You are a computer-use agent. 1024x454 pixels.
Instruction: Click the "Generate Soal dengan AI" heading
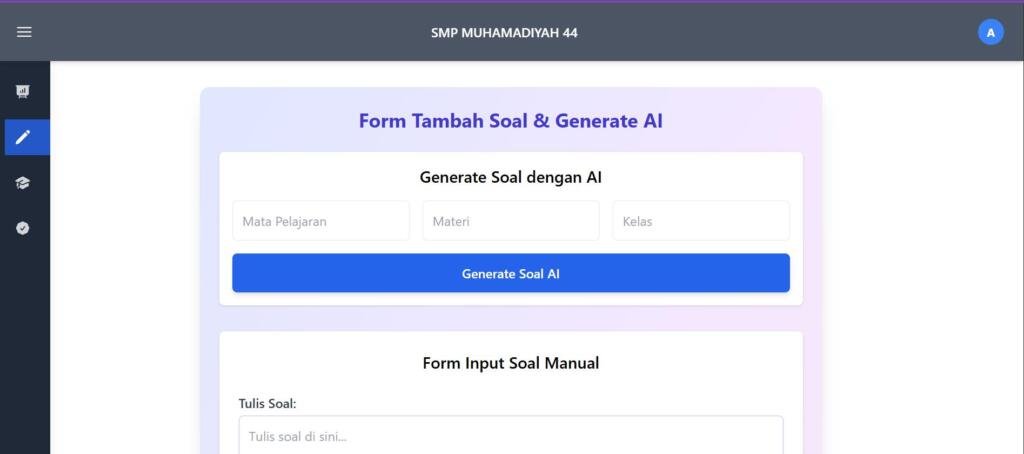(511, 178)
